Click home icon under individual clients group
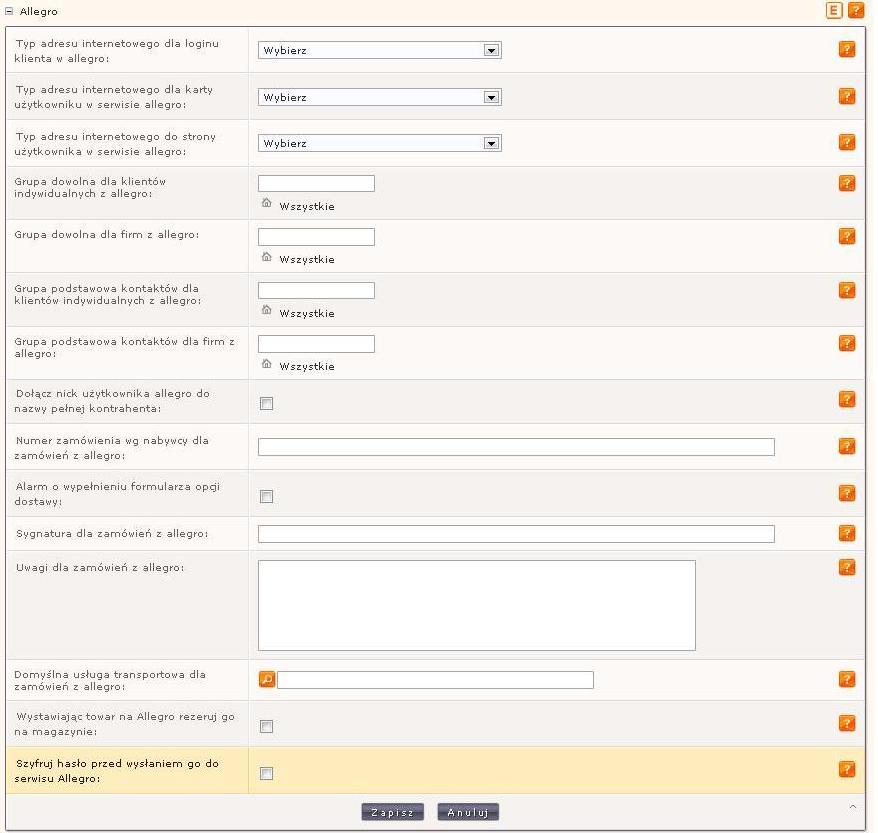878x833 pixels. tap(267, 203)
